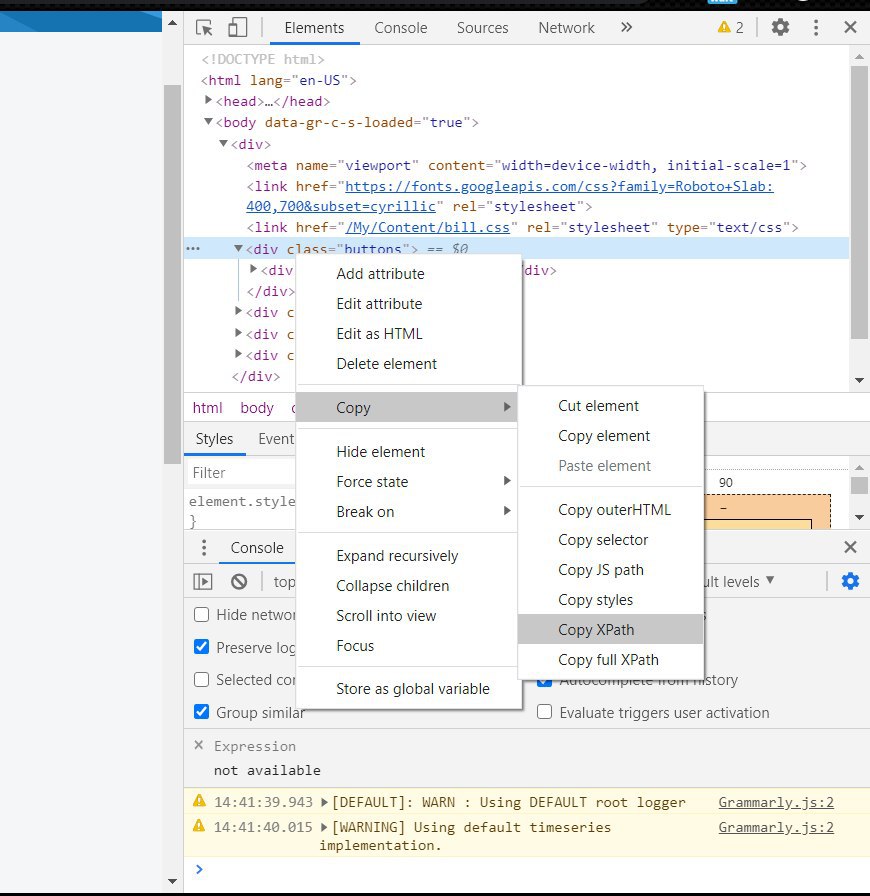The width and height of the screenshot is (870, 896).
Task: Choose Copy XPath from the submenu
Action: [x=596, y=630]
